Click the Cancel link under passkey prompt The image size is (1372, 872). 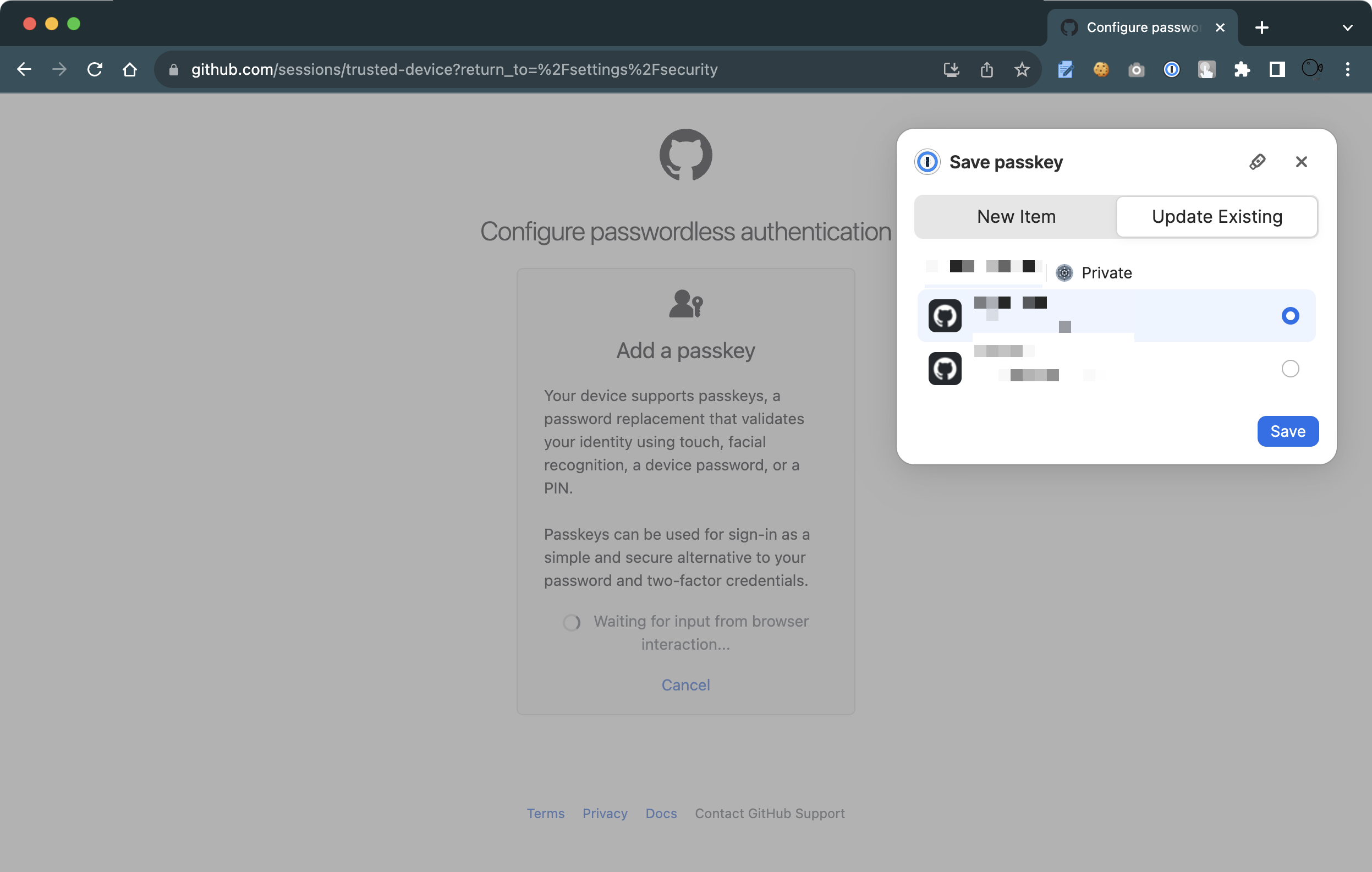pos(685,684)
